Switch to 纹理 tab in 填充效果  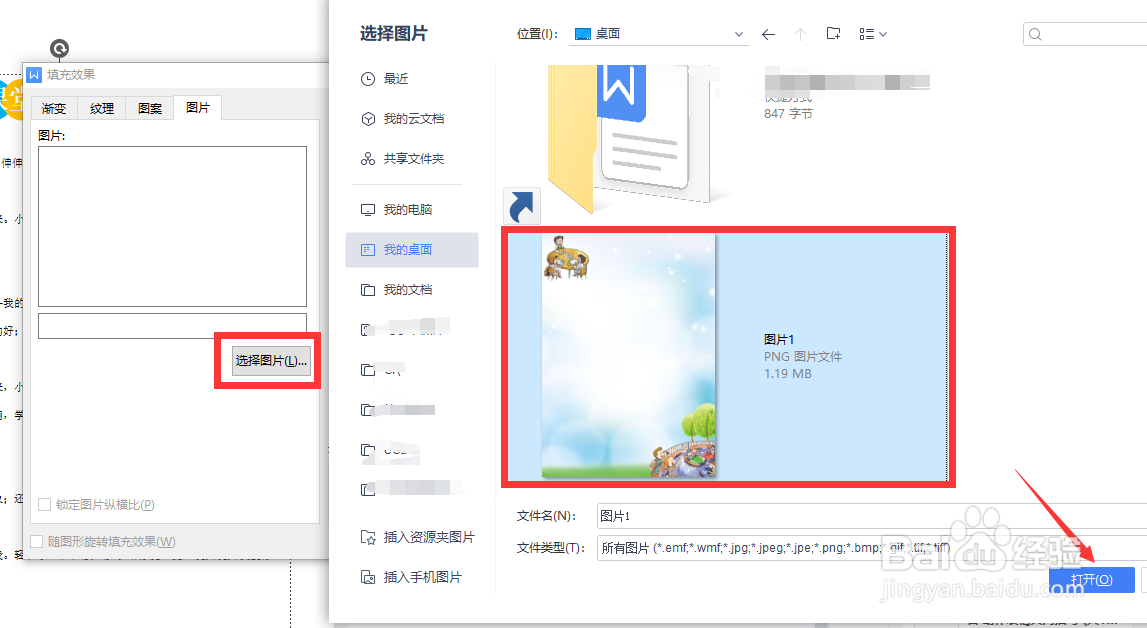point(102,108)
